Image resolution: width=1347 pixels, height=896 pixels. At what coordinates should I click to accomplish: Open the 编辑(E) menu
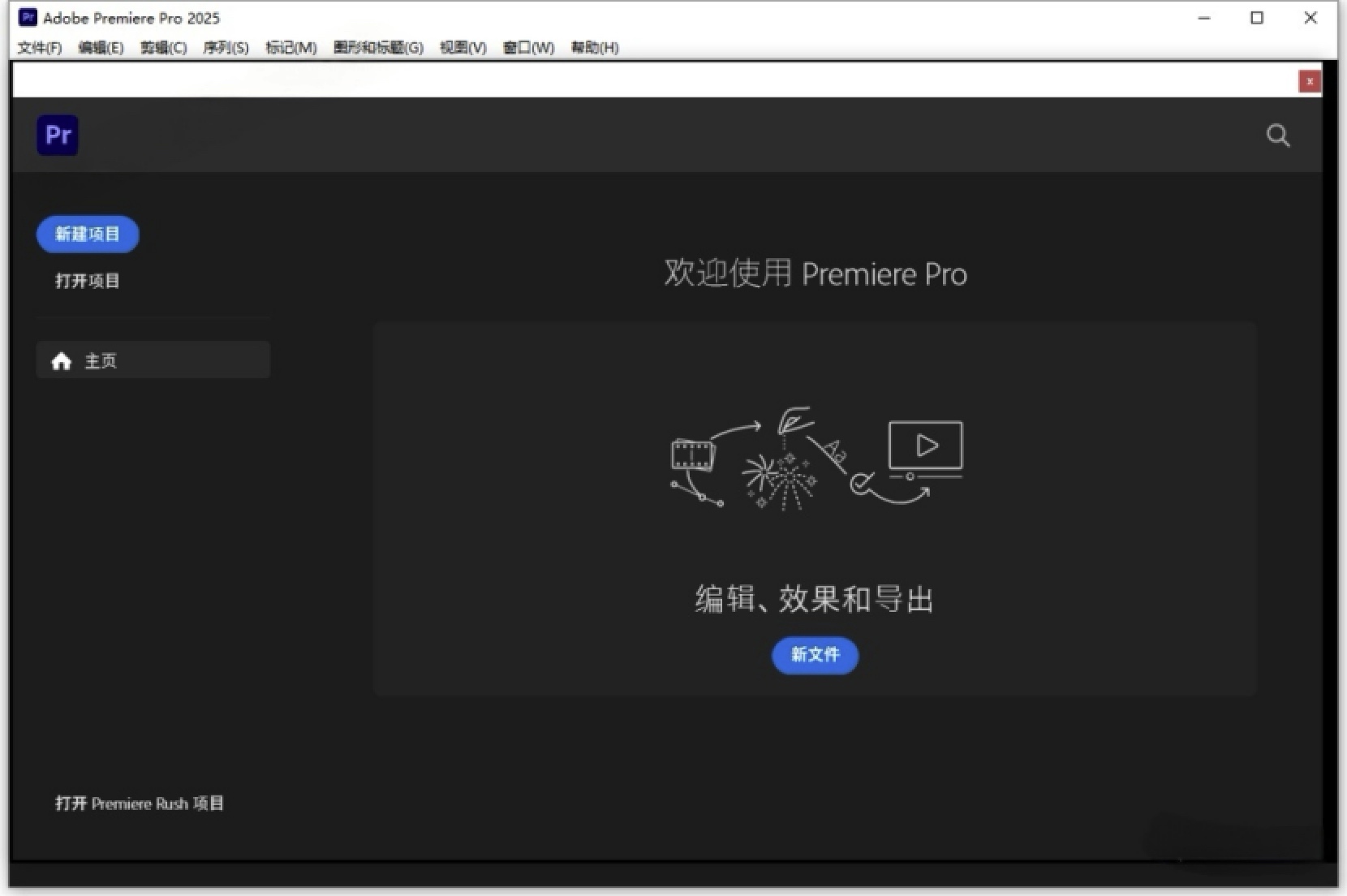[101, 47]
